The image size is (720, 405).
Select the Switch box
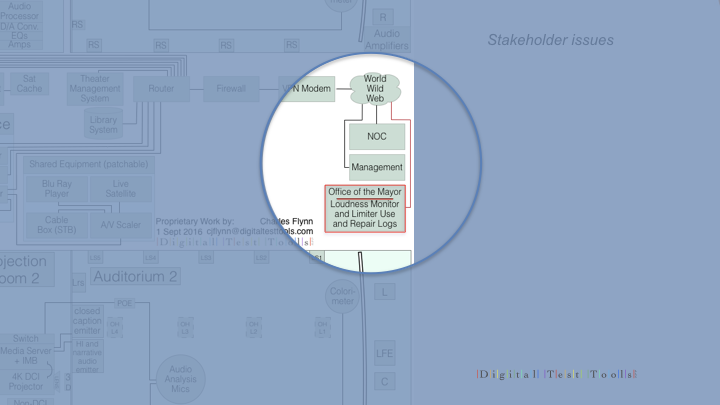click(26, 339)
